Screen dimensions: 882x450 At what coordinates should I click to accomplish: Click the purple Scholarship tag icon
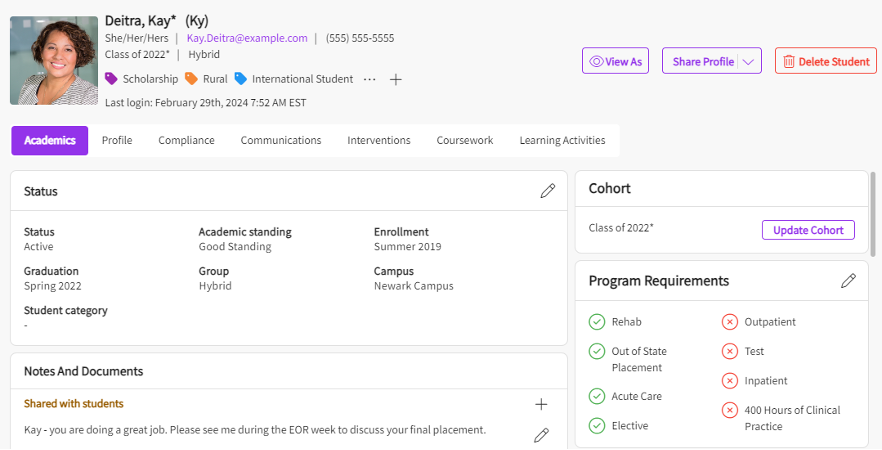pyautogui.click(x=111, y=79)
